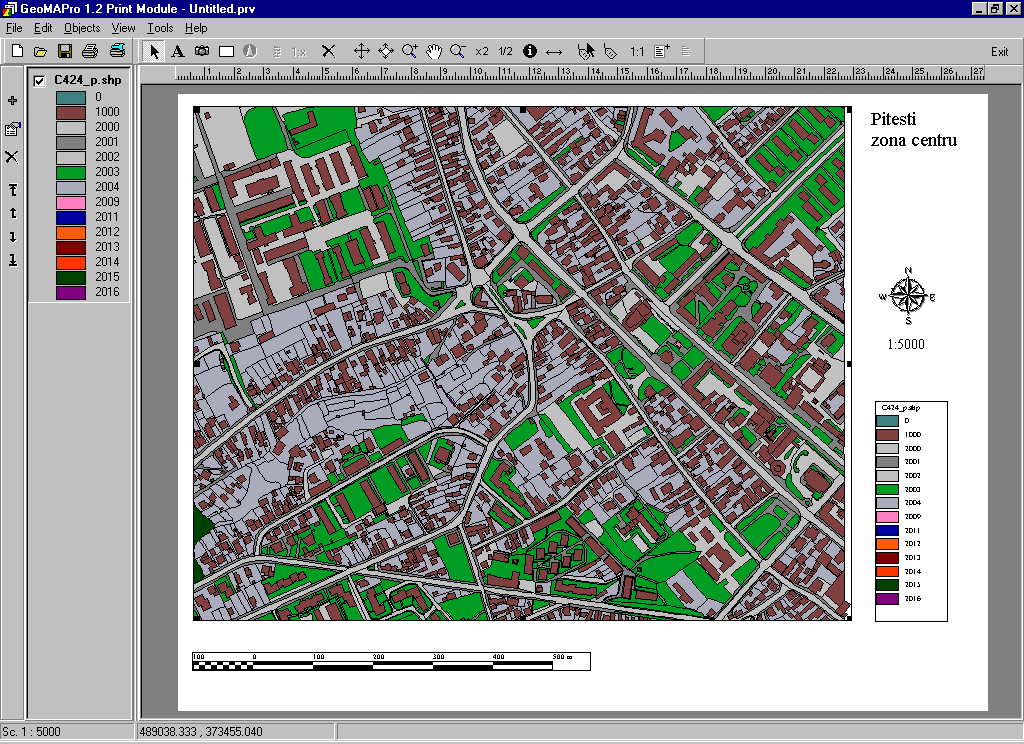Click the remove layer X icon in sidebar

(12, 157)
